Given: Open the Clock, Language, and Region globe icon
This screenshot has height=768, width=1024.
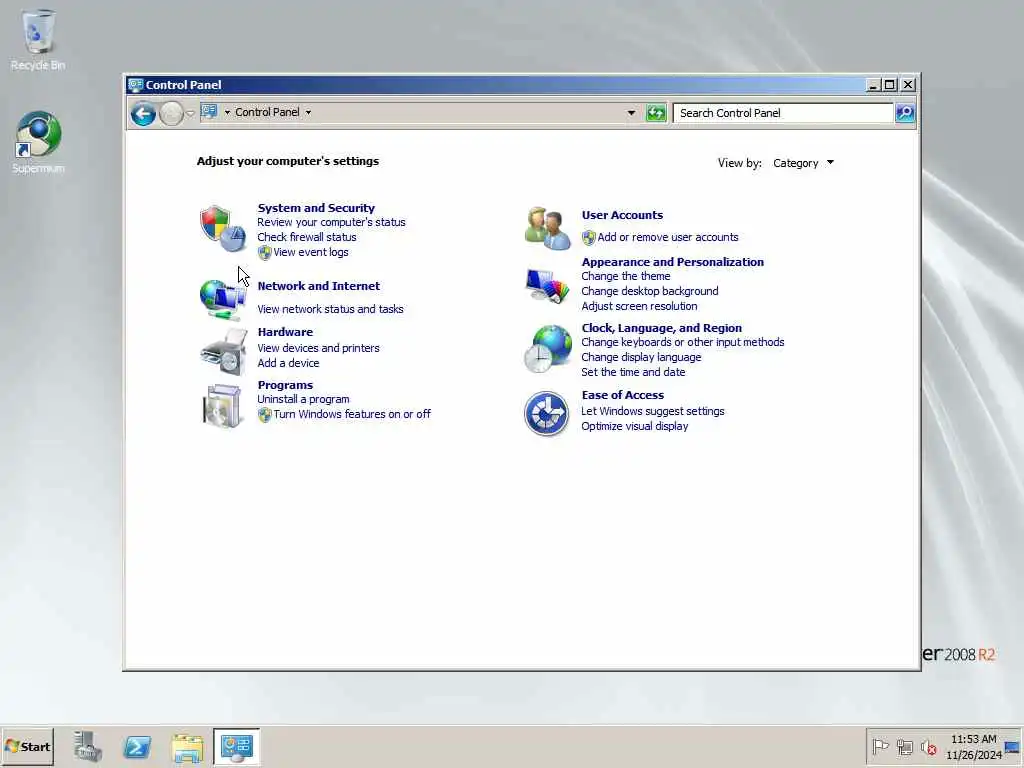Looking at the screenshot, I should 547,349.
